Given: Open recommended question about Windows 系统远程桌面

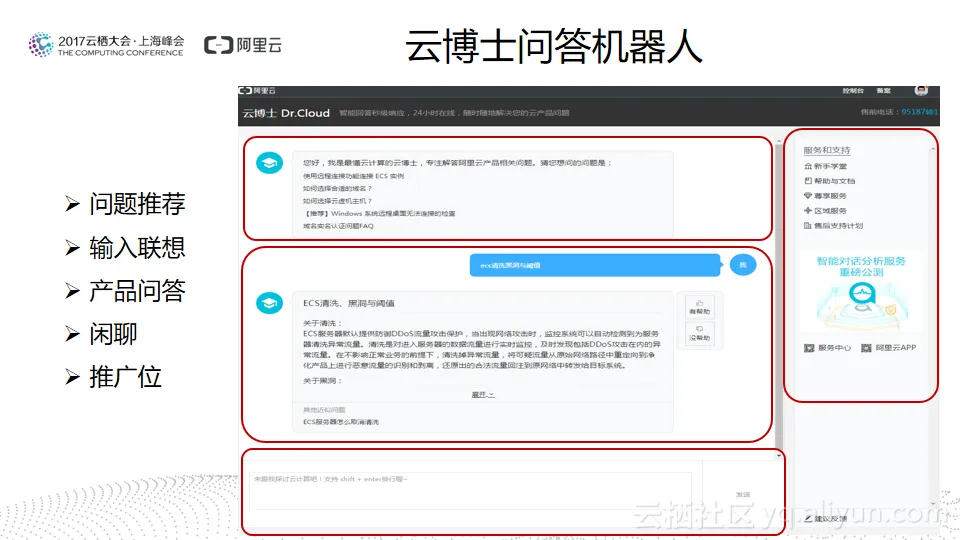Looking at the screenshot, I should [379, 214].
